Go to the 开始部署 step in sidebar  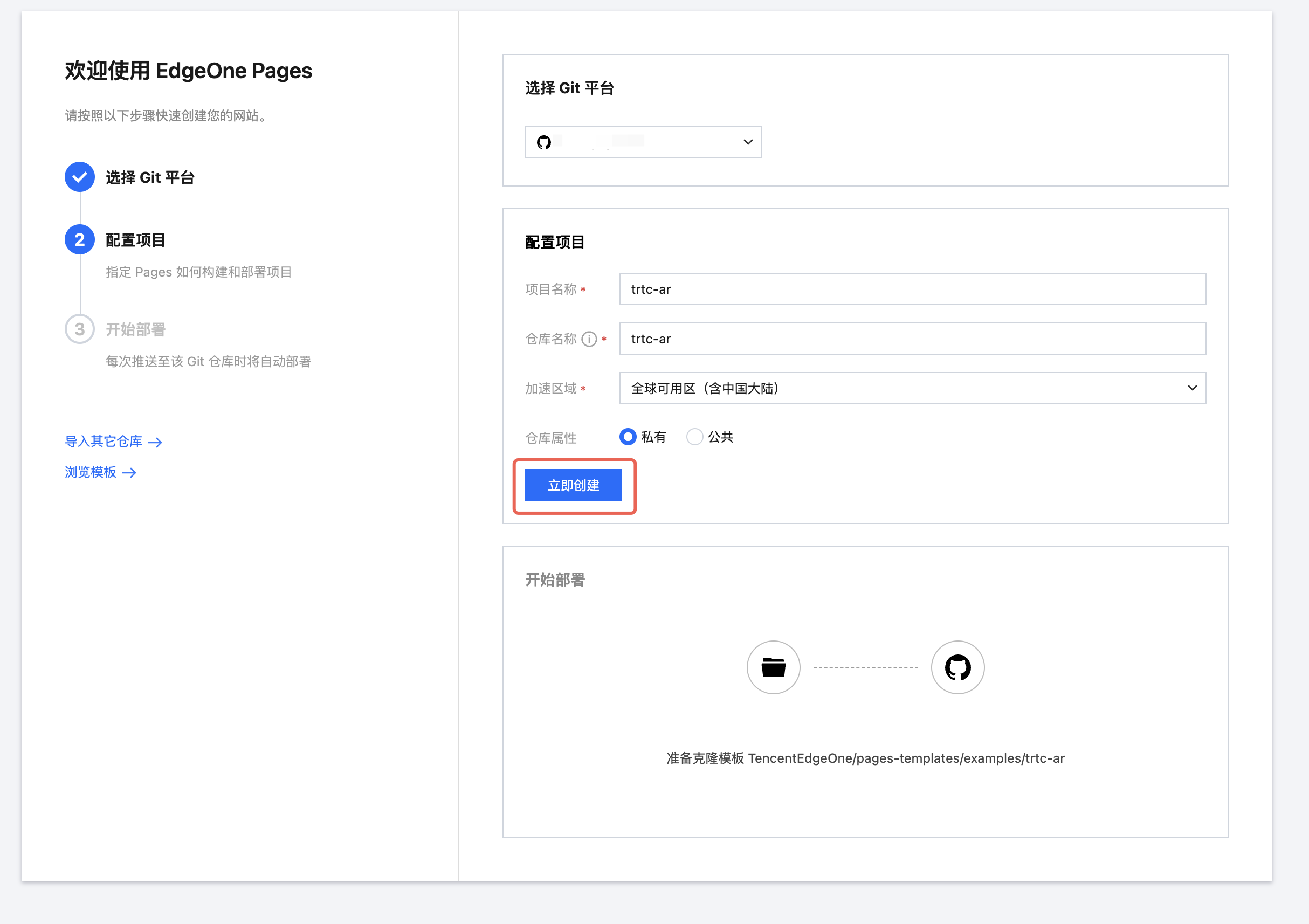coord(136,329)
